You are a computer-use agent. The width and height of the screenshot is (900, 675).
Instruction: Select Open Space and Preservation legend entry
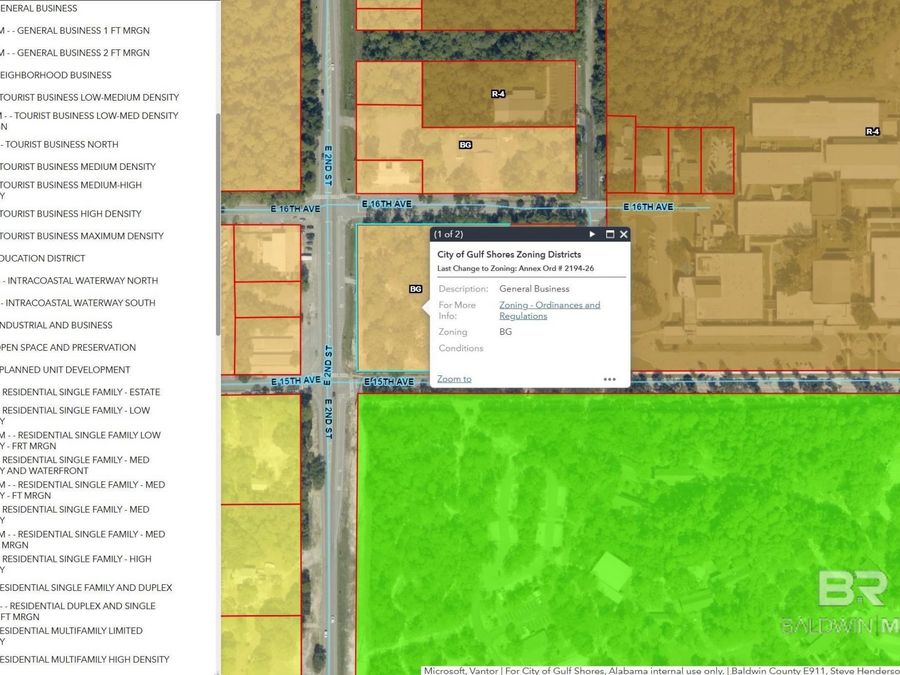click(68, 347)
